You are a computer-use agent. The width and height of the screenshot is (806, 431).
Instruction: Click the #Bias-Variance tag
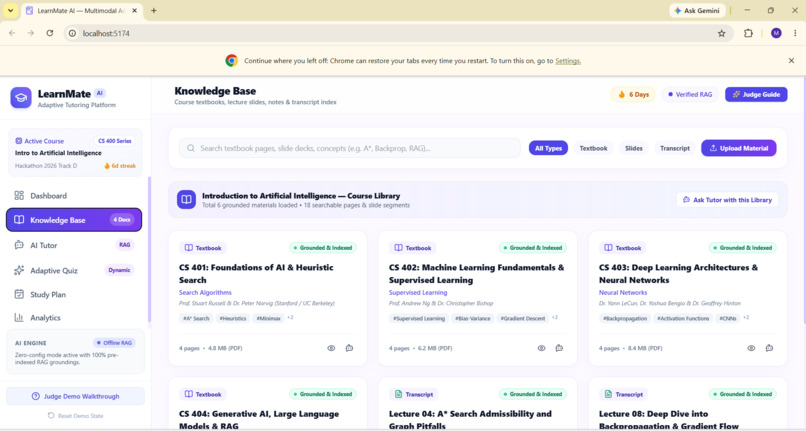click(x=473, y=318)
